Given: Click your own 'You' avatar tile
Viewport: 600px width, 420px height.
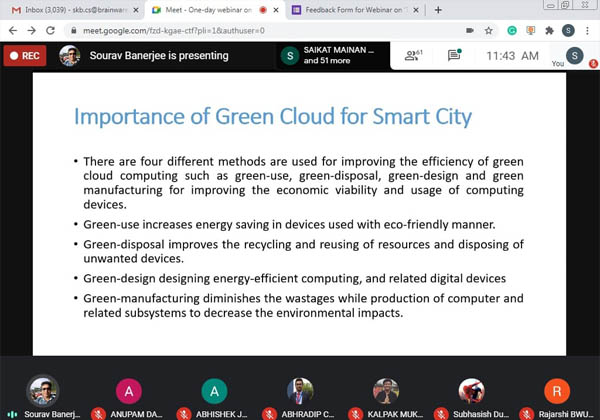Looking at the screenshot, I should coord(574,56).
